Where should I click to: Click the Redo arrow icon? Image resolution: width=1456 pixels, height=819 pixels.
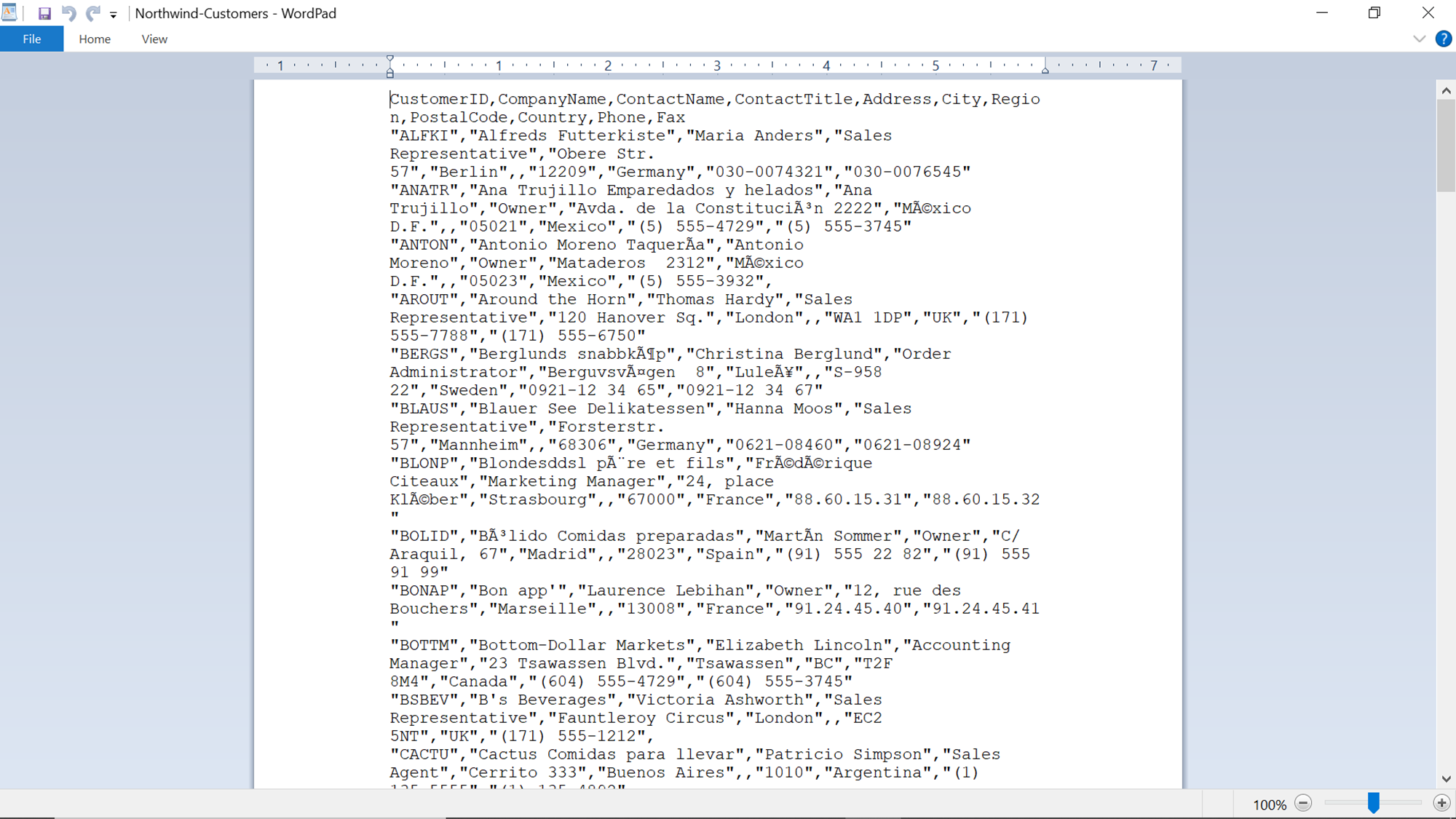click(92, 13)
